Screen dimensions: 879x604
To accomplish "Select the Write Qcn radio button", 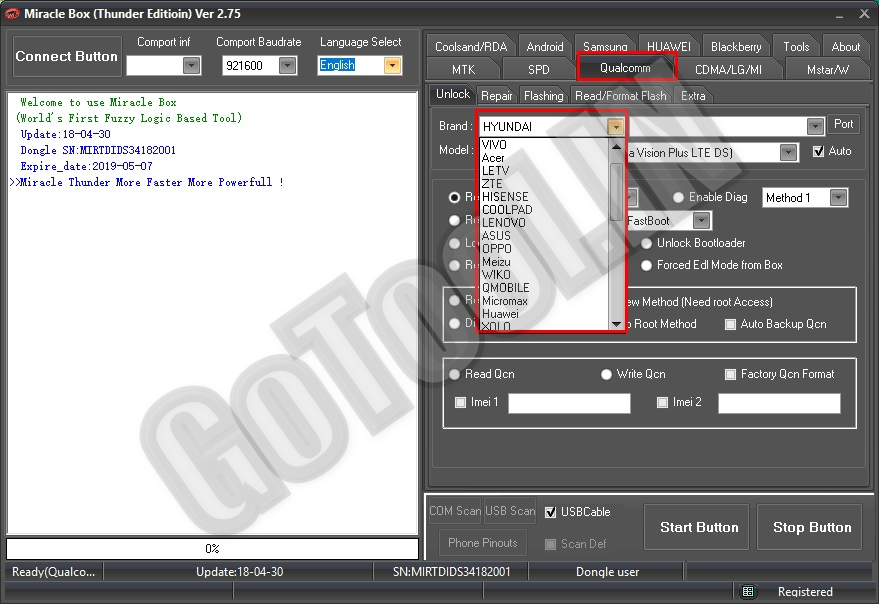I will [607, 374].
